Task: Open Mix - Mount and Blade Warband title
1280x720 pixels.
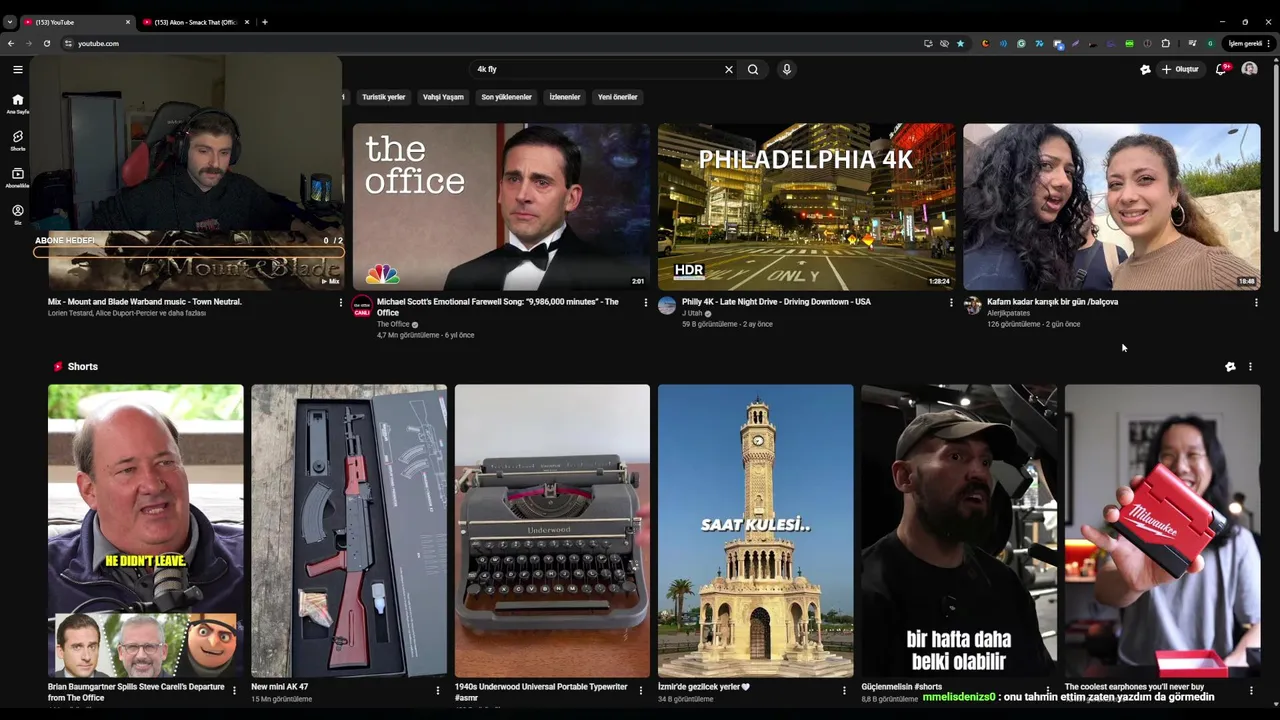Action: coord(145,301)
